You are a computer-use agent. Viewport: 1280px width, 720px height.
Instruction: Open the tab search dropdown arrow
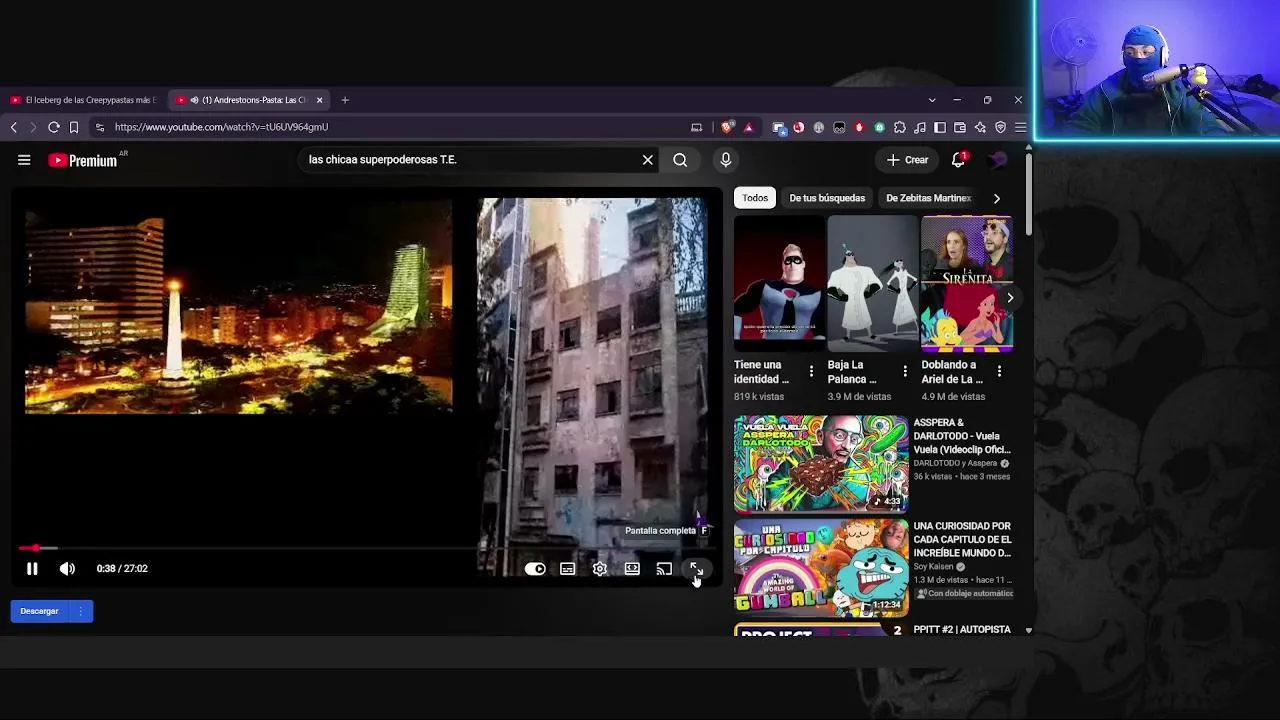coord(932,100)
